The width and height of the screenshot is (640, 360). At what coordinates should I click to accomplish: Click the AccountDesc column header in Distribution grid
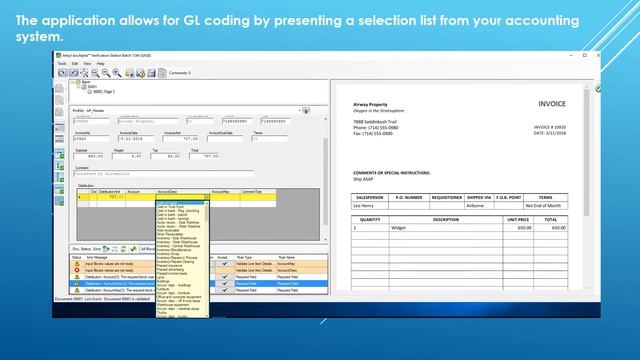click(x=182, y=191)
